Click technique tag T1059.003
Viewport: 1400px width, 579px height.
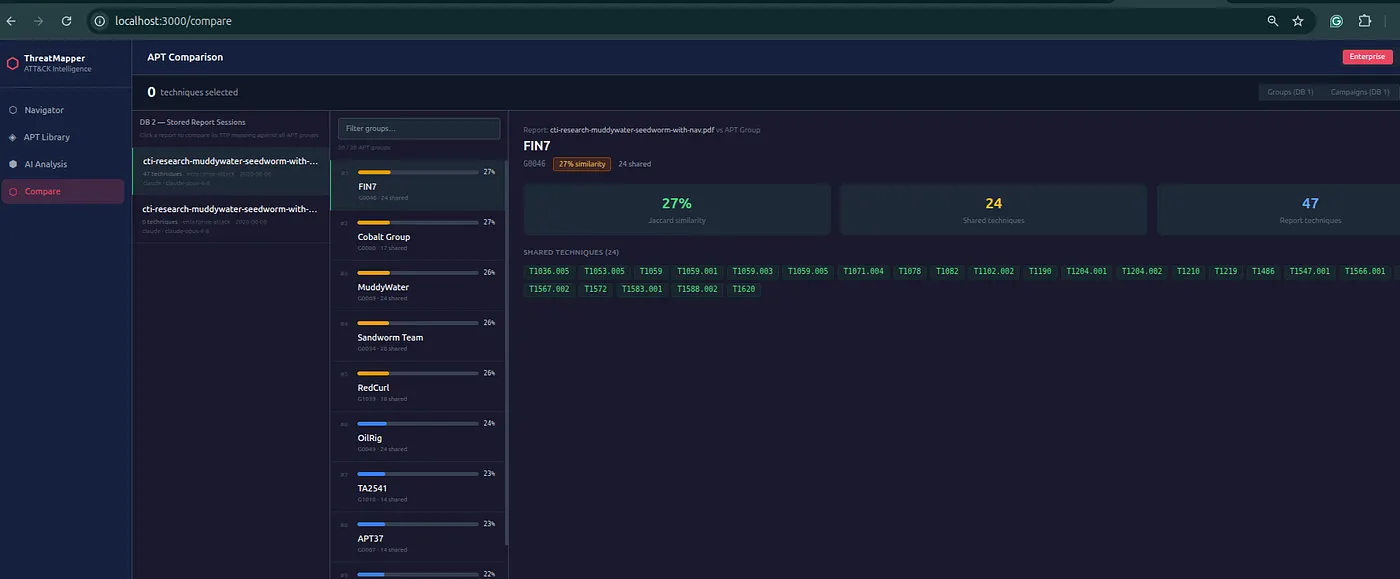click(752, 271)
